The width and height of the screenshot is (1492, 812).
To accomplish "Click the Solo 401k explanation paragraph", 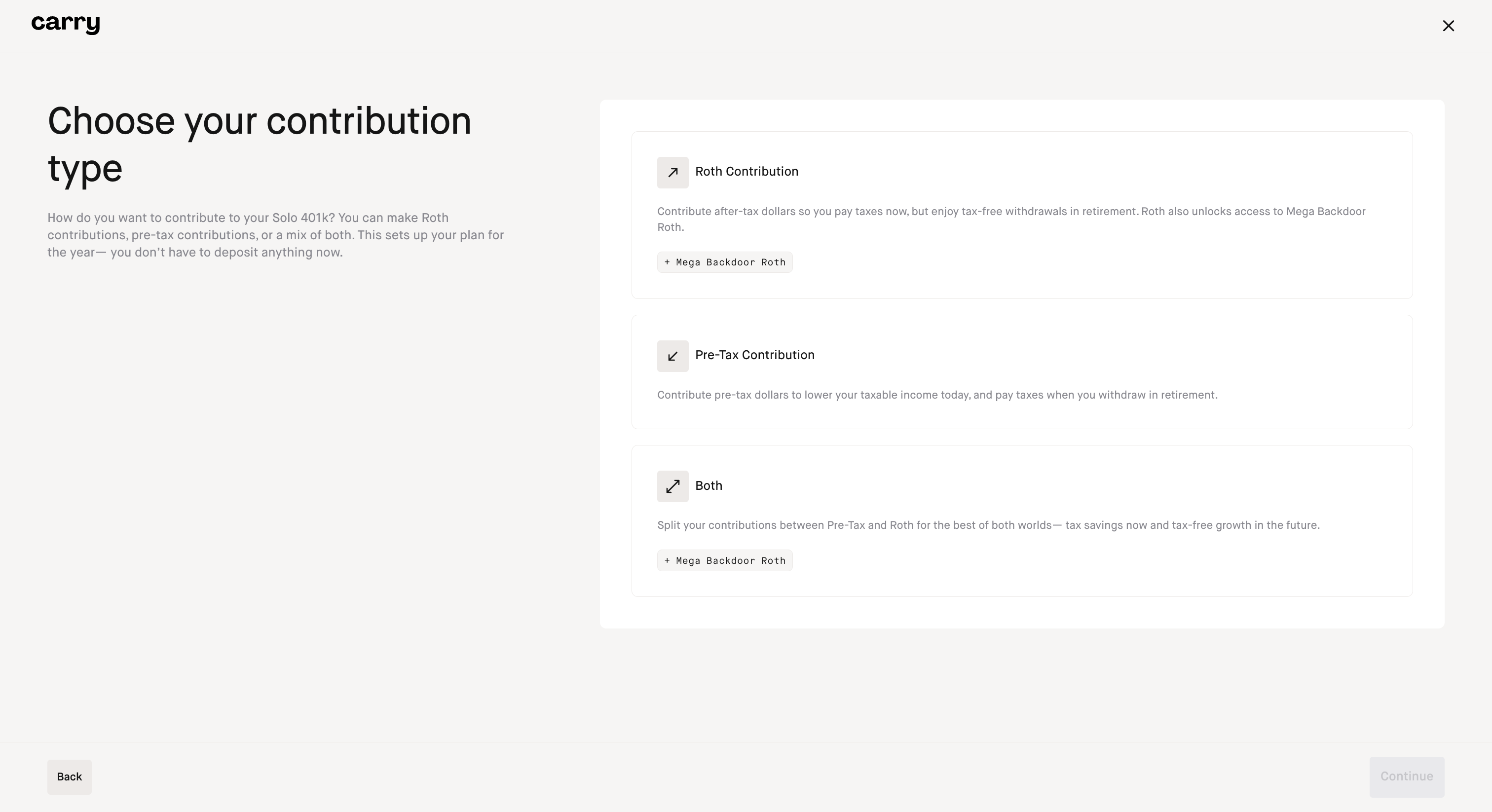I will (x=276, y=235).
